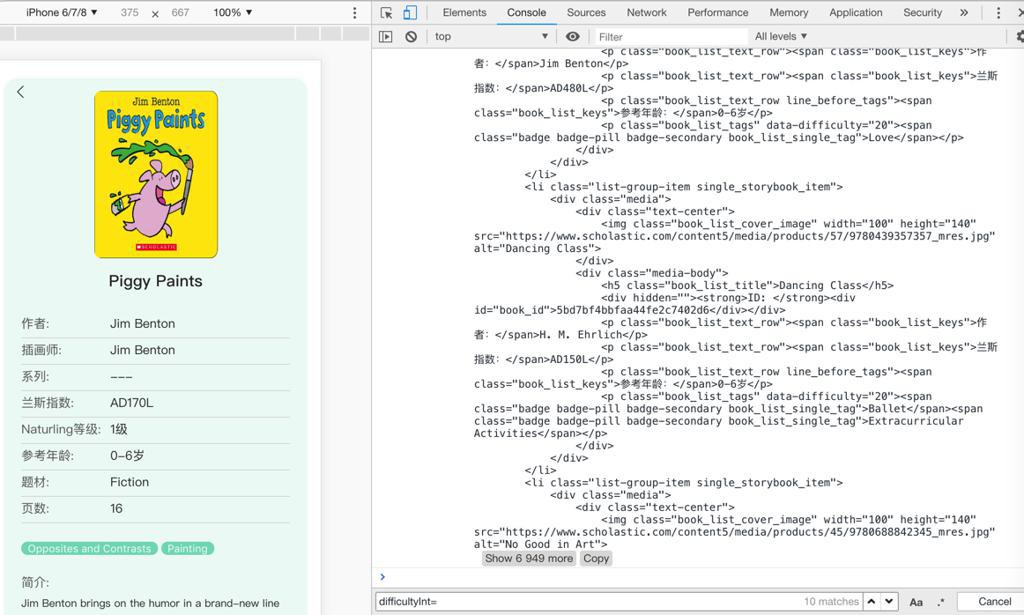Open the Application tab
The height and width of the screenshot is (615, 1024).
pyautogui.click(x=856, y=12)
